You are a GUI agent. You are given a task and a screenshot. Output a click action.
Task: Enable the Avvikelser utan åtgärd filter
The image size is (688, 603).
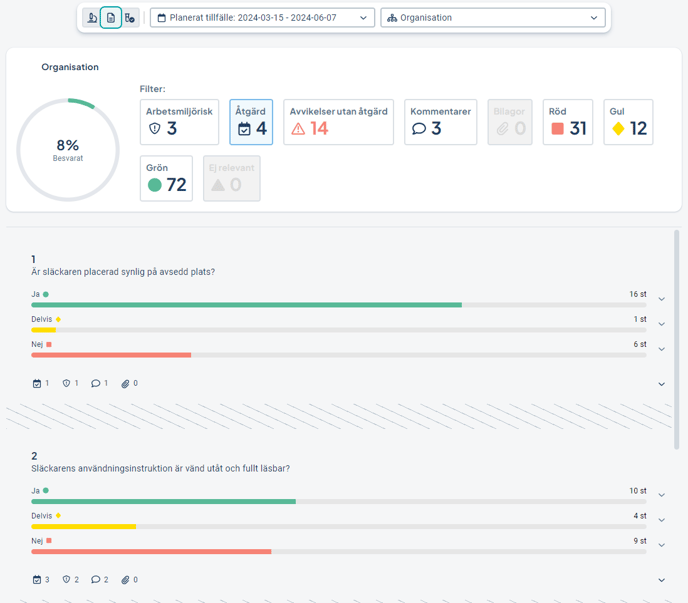[338, 122]
